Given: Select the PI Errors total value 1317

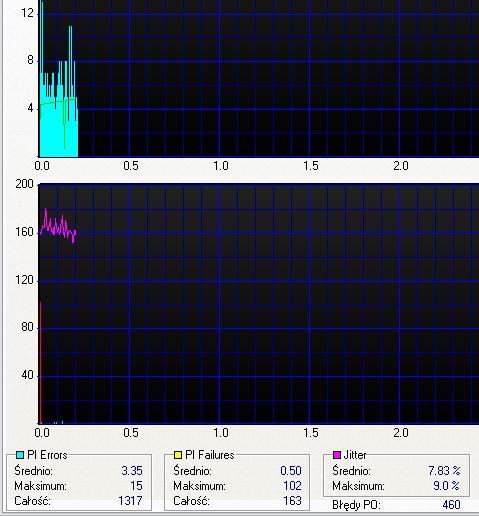Looking at the screenshot, I should 130,501.
